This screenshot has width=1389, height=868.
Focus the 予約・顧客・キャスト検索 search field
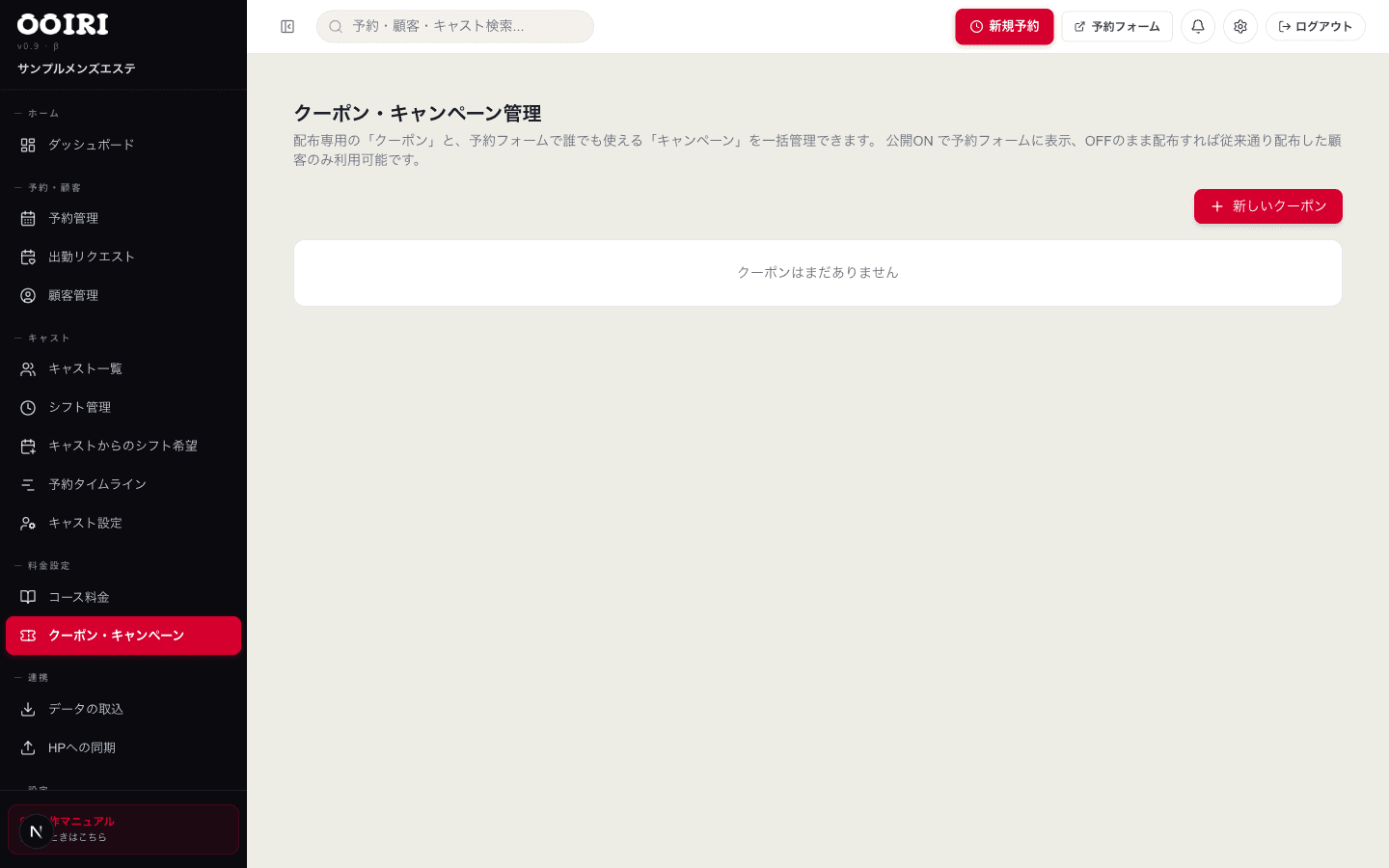455,27
